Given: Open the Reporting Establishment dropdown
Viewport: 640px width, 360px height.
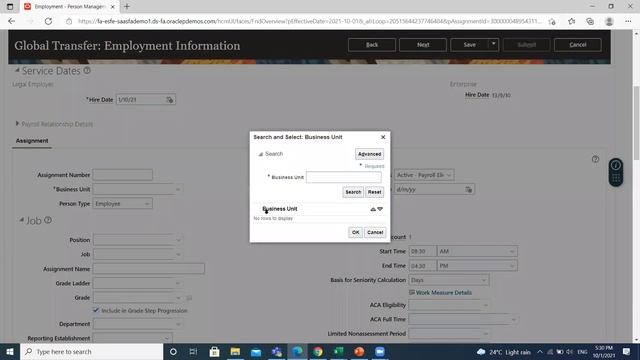Looking at the screenshot, I should pyautogui.click(x=167, y=338).
